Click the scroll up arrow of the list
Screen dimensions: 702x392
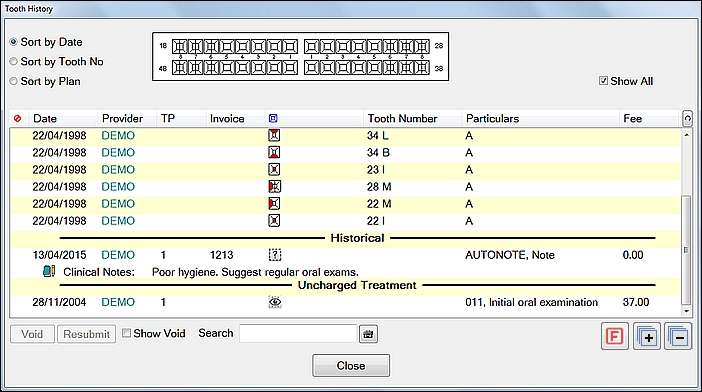pyautogui.click(x=686, y=134)
